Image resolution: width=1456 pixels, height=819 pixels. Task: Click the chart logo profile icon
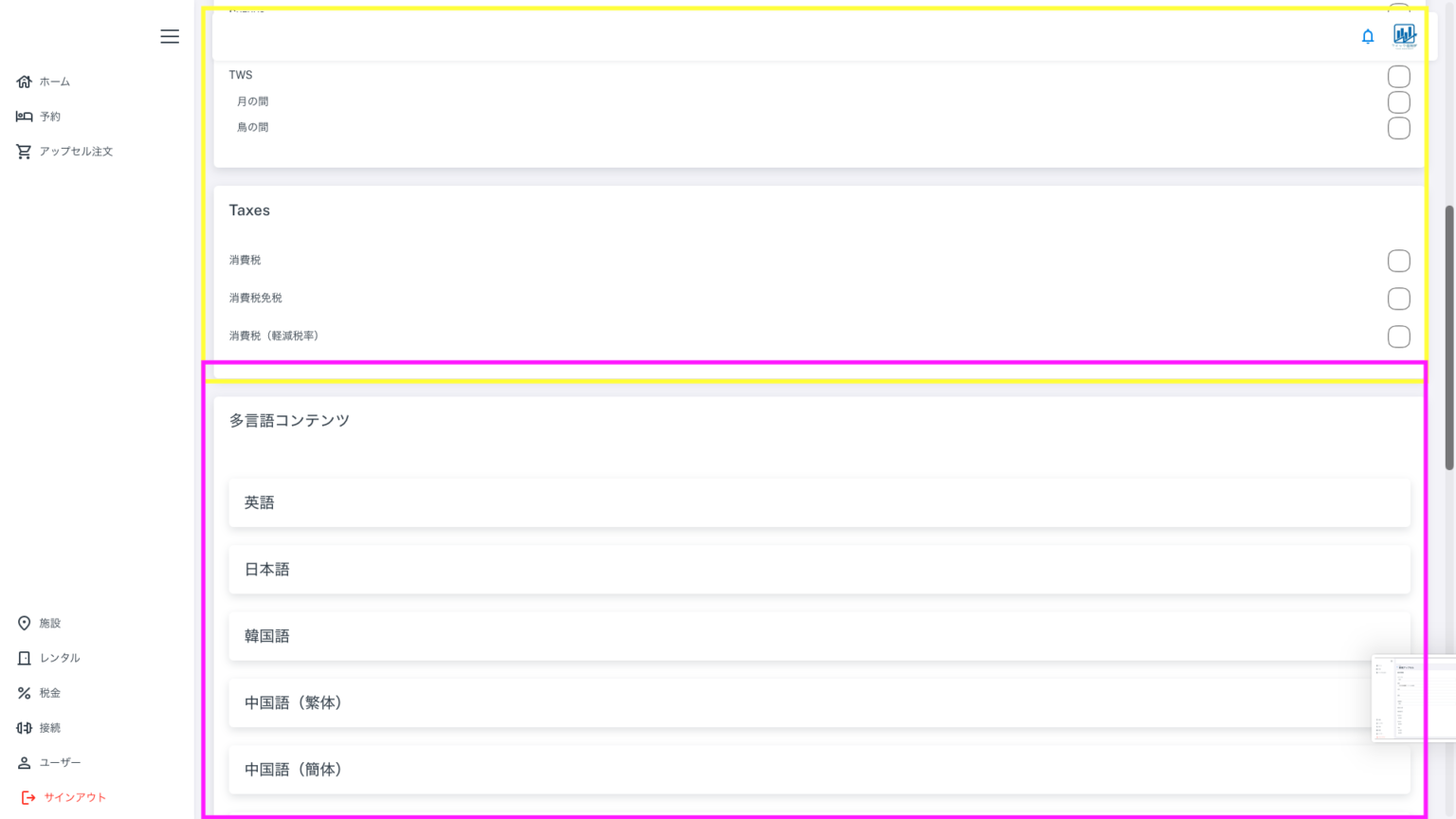1404,36
